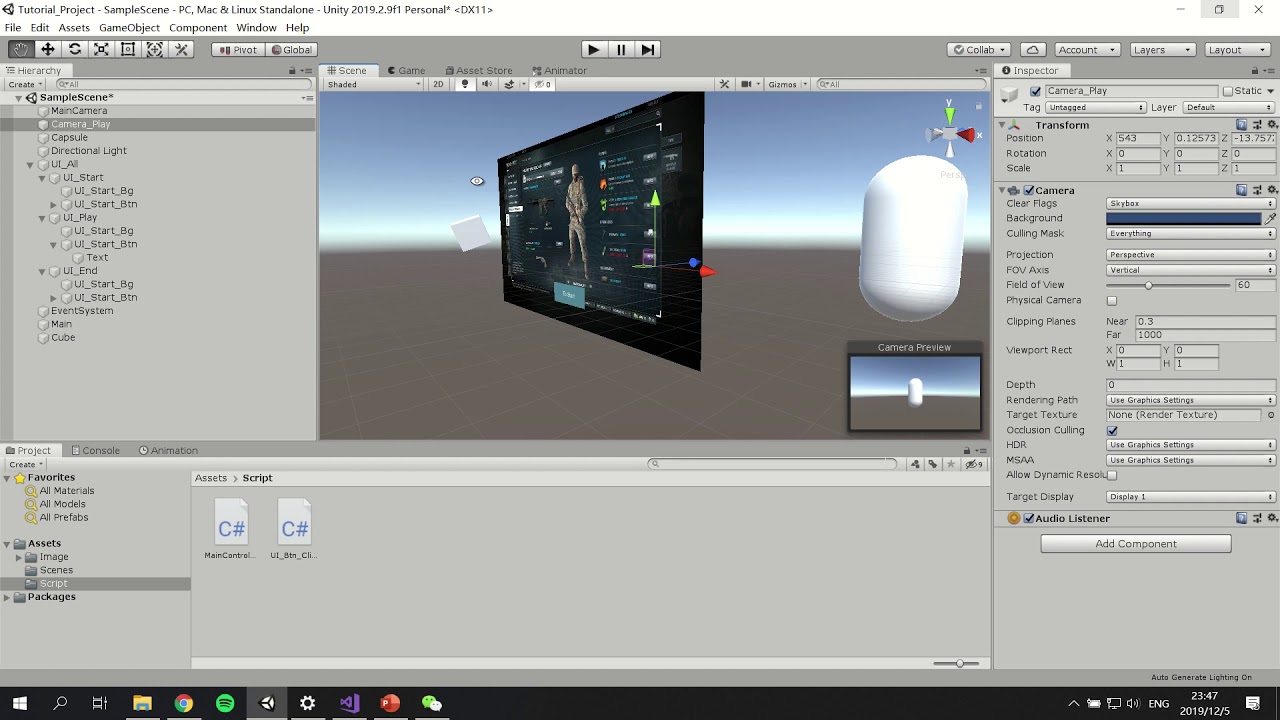Open Gizmos menu button
This screenshot has width=1280, height=720.
(787, 84)
